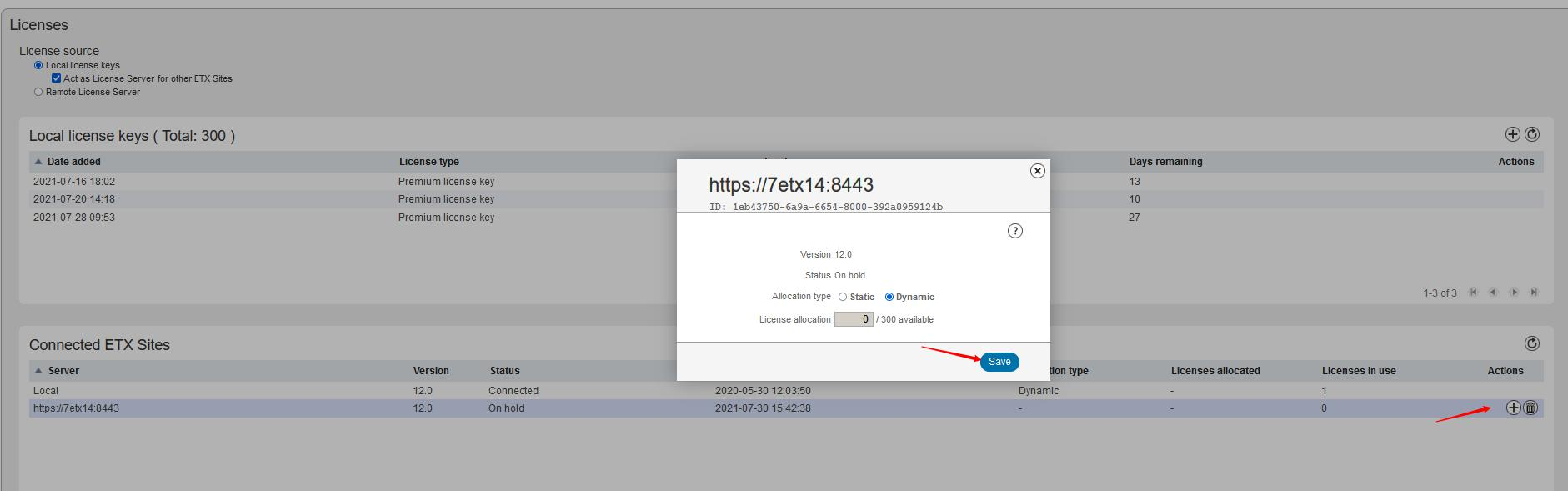Delete the https://7etx14:8443 site via trash icon
This screenshot has height=491, width=1568.
[1530, 408]
